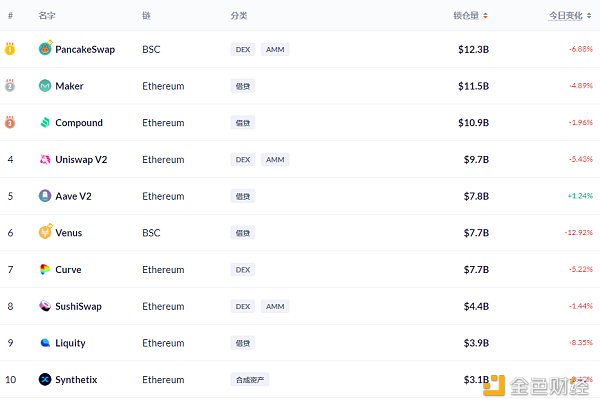Click the Venus logo icon
The width and height of the screenshot is (600, 407).
click(45, 233)
